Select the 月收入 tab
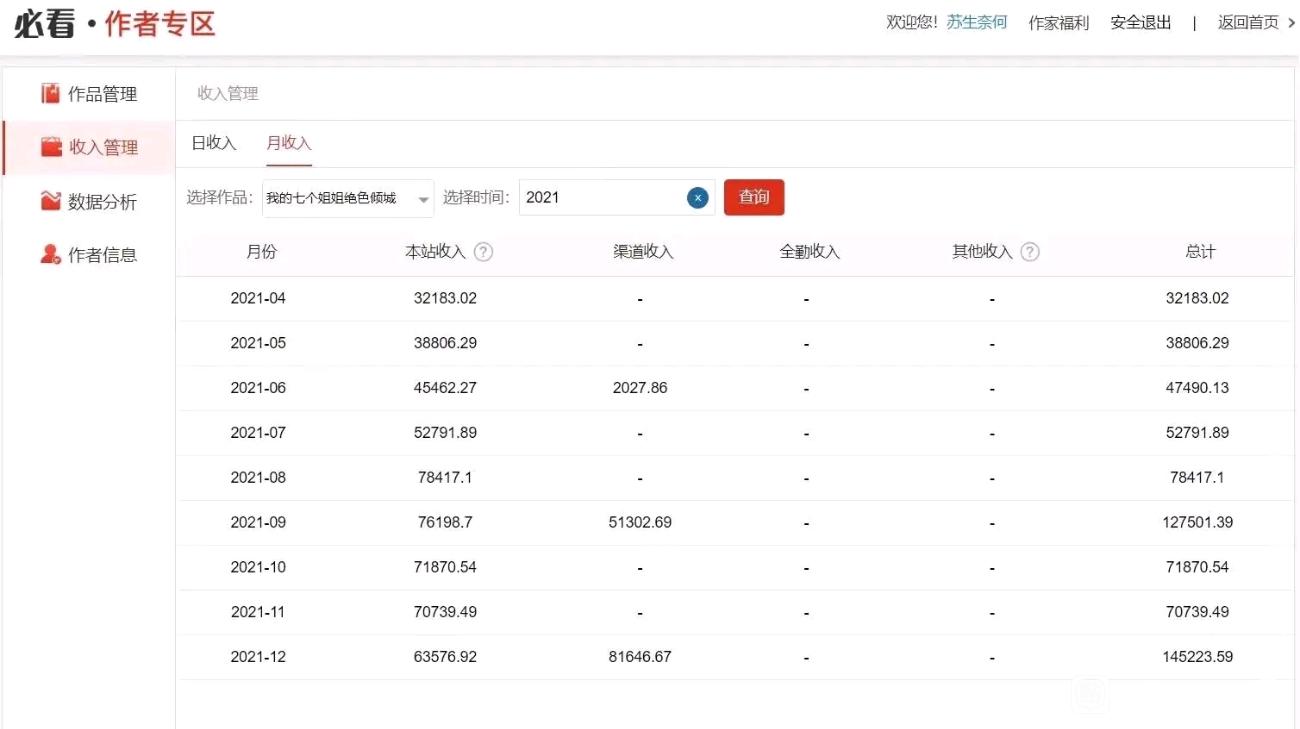 pos(289,143)
